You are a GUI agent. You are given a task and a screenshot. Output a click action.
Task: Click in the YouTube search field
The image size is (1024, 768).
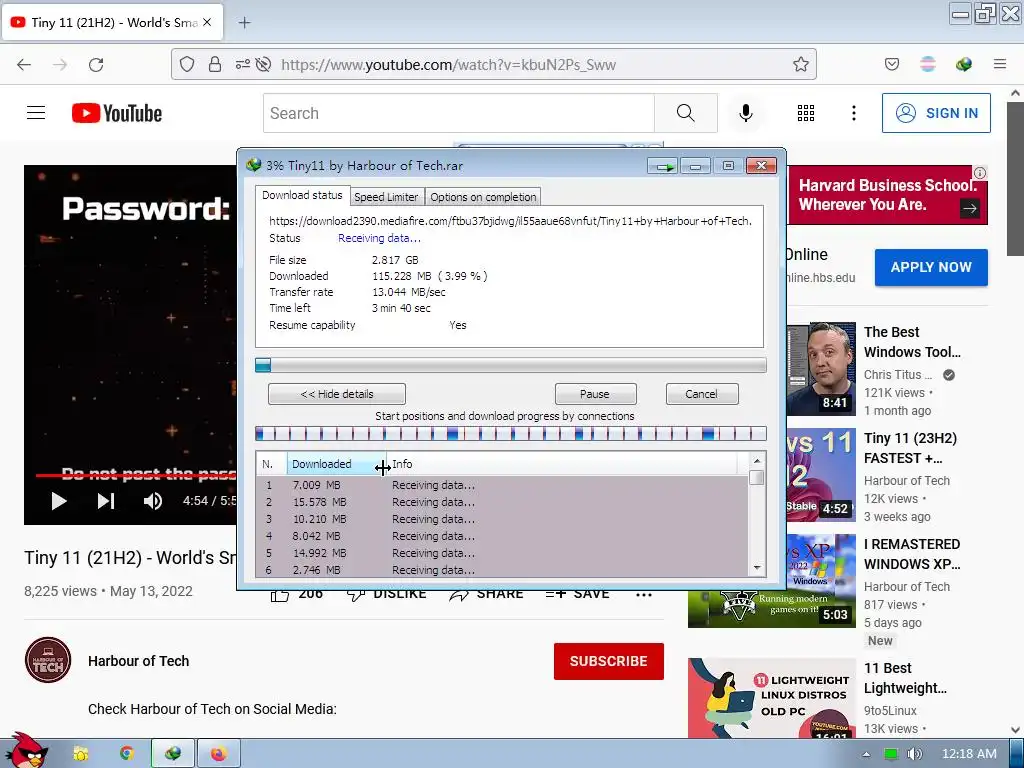click(458, 113)
